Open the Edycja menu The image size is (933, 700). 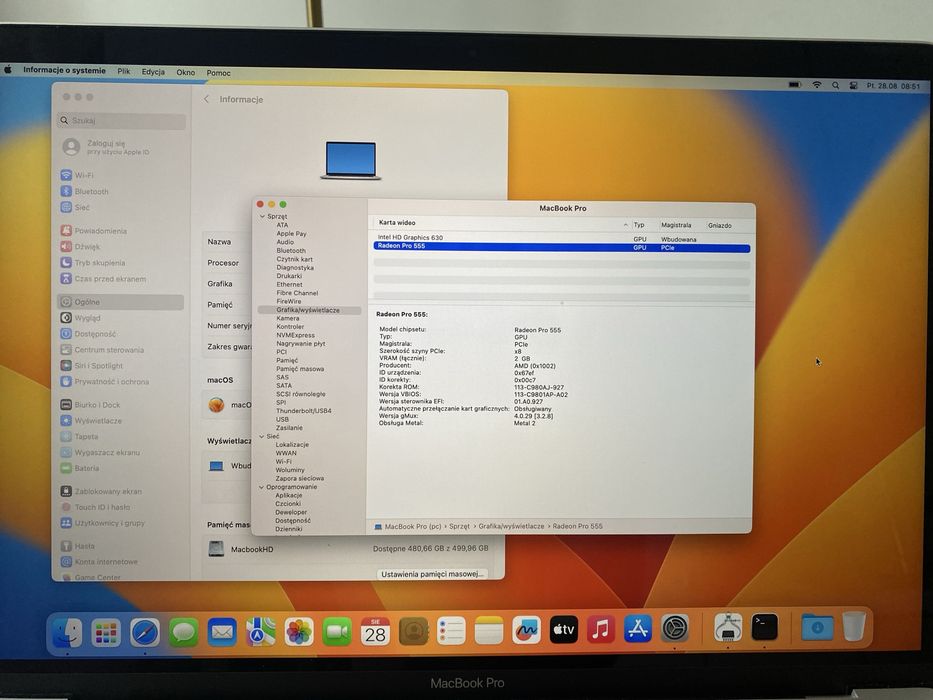[153, 71]
